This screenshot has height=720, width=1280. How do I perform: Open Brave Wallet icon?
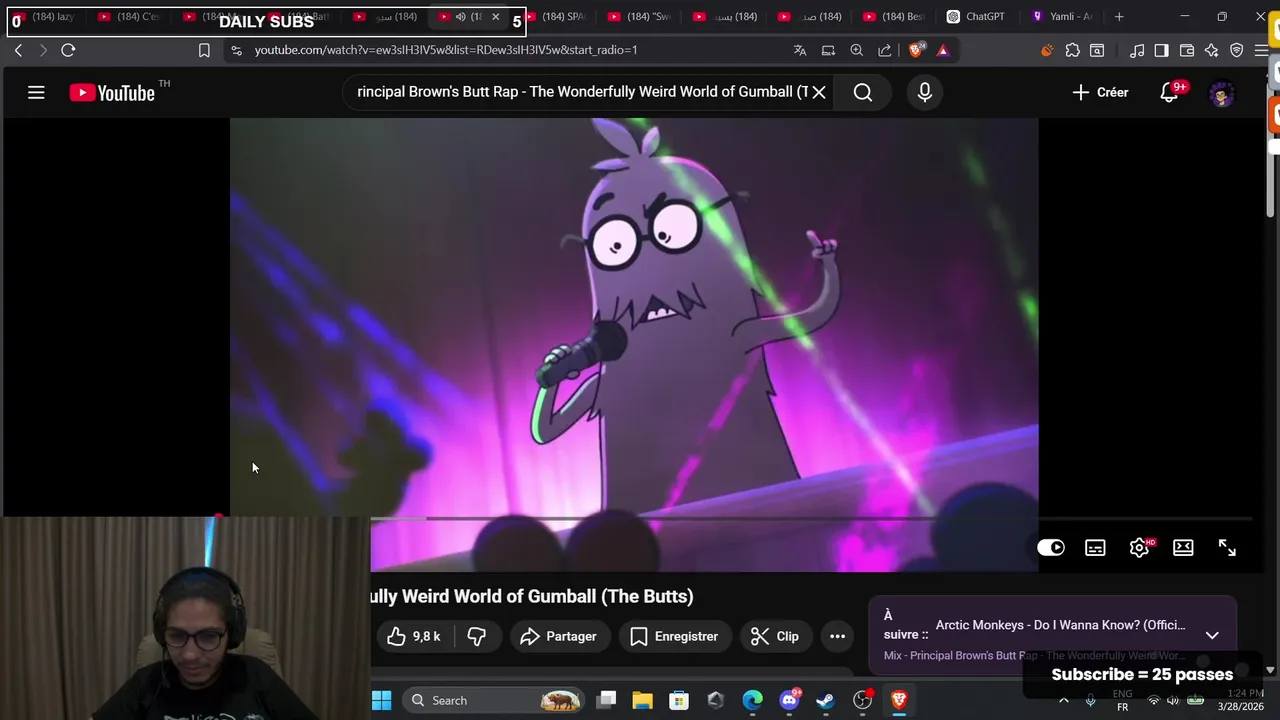1187,50
